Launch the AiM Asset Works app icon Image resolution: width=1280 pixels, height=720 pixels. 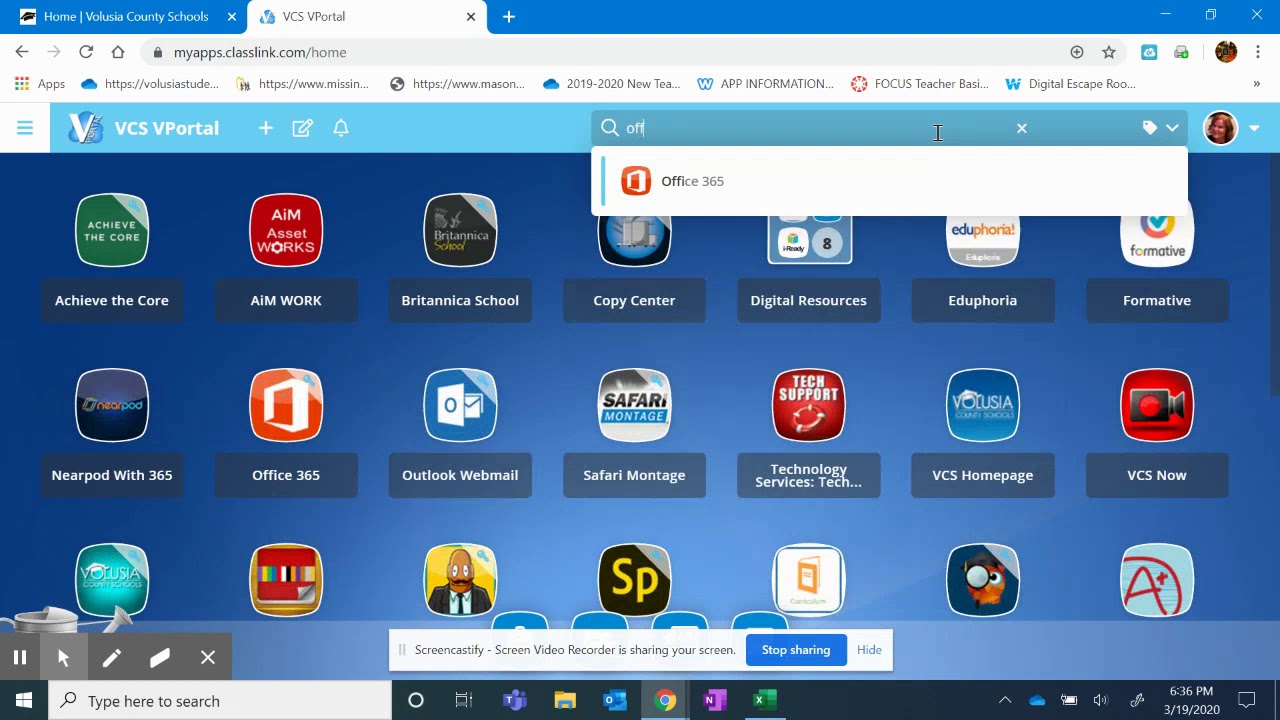[x=286, y=230]
